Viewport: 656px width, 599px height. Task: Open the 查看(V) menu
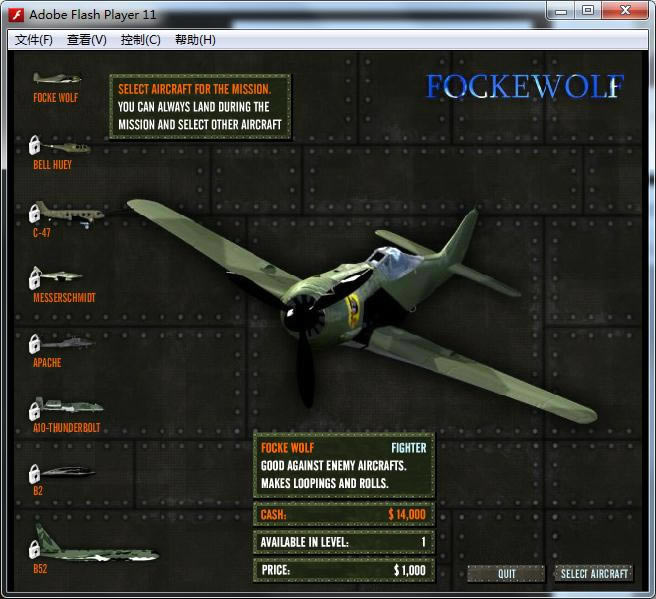pos(86,40)
